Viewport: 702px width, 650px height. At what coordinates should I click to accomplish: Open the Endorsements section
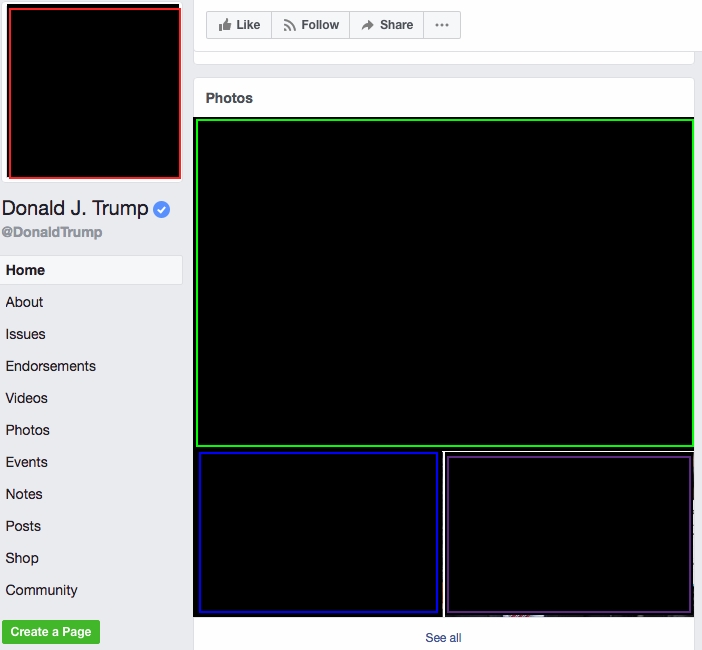coord(51,366)
